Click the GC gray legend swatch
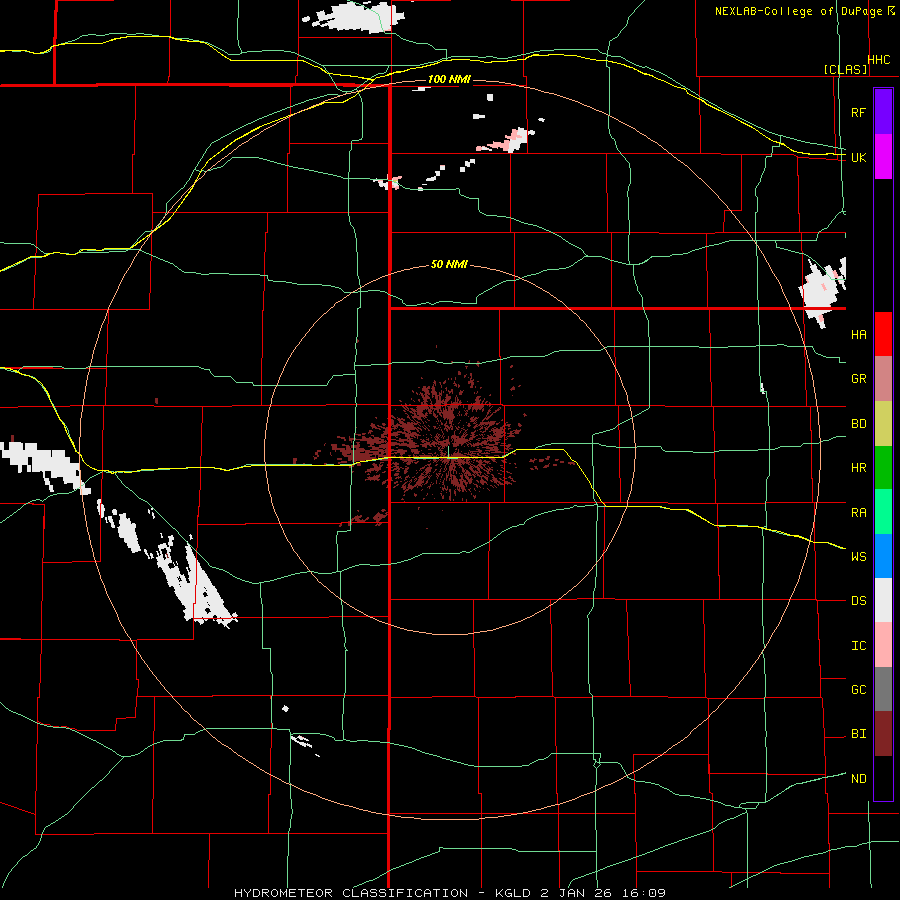The width and height of the screenshot is (900, 900). coord(883,689)
